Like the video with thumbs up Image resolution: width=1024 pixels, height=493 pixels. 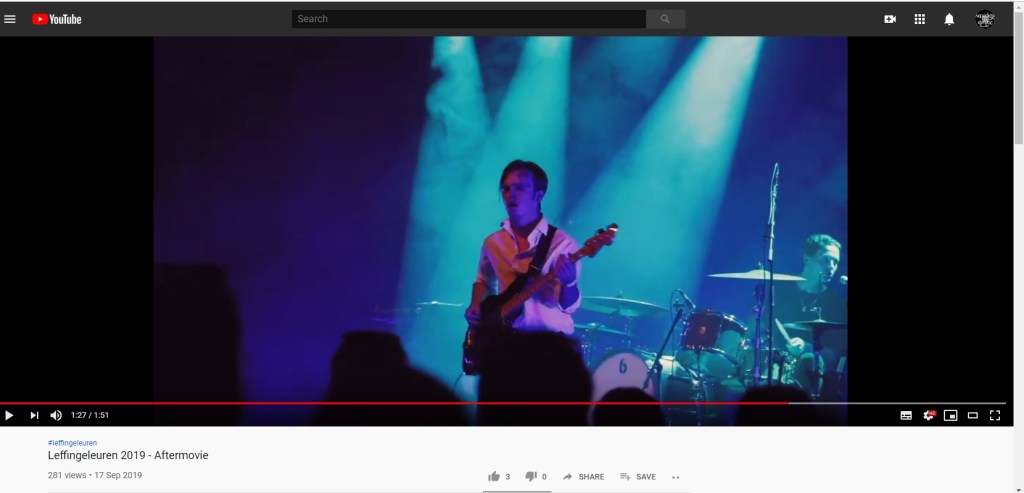[x=494, y=477]
